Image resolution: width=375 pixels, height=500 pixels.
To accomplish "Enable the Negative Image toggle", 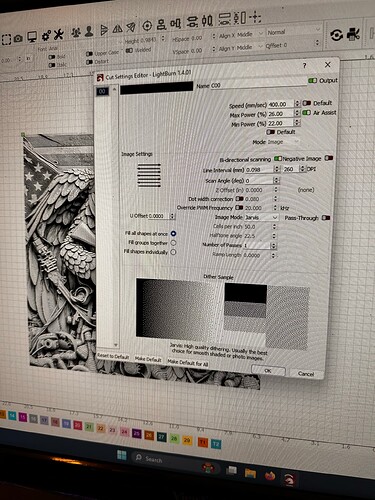I will pos(329,158).
